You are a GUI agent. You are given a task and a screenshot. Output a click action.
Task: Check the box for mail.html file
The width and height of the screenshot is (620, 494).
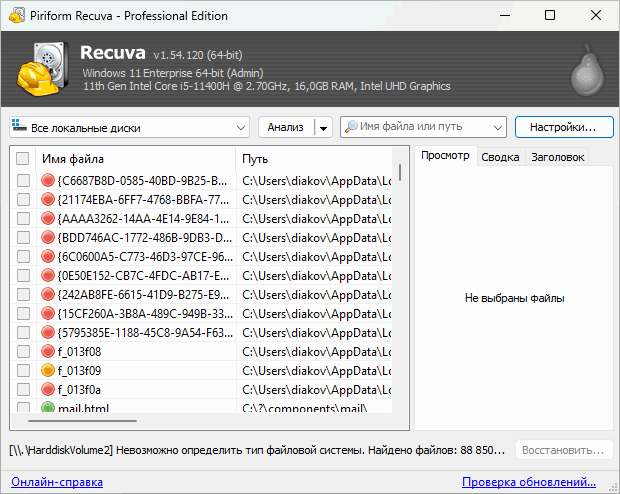[x=23, y=408]
